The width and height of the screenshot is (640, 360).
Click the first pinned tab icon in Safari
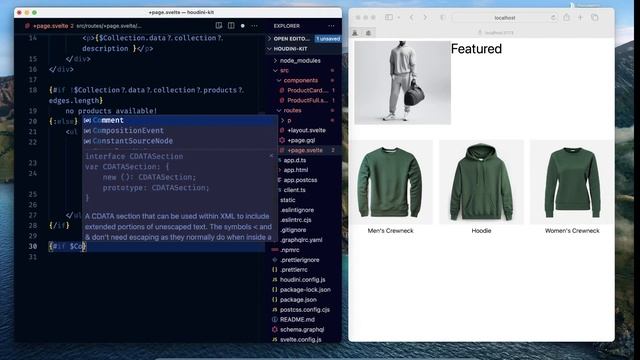pos(355,33)
